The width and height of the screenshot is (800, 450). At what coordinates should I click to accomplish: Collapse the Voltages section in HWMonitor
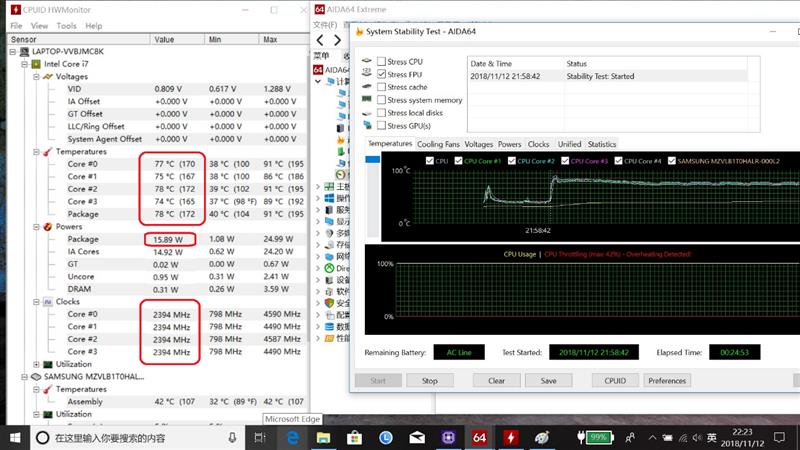click(x=36, y=77)
